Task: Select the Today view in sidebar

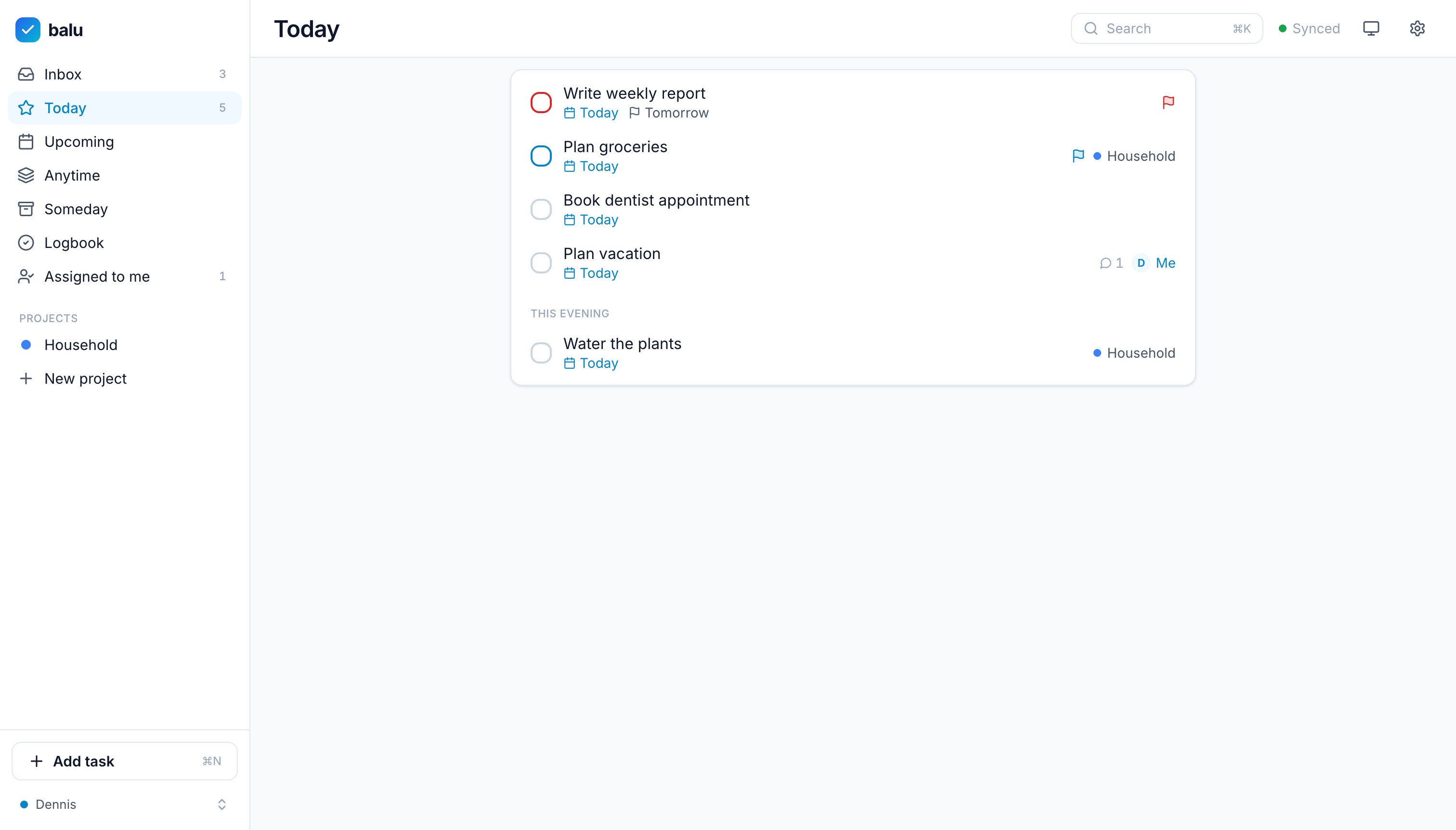Action: tap(124, 108)
